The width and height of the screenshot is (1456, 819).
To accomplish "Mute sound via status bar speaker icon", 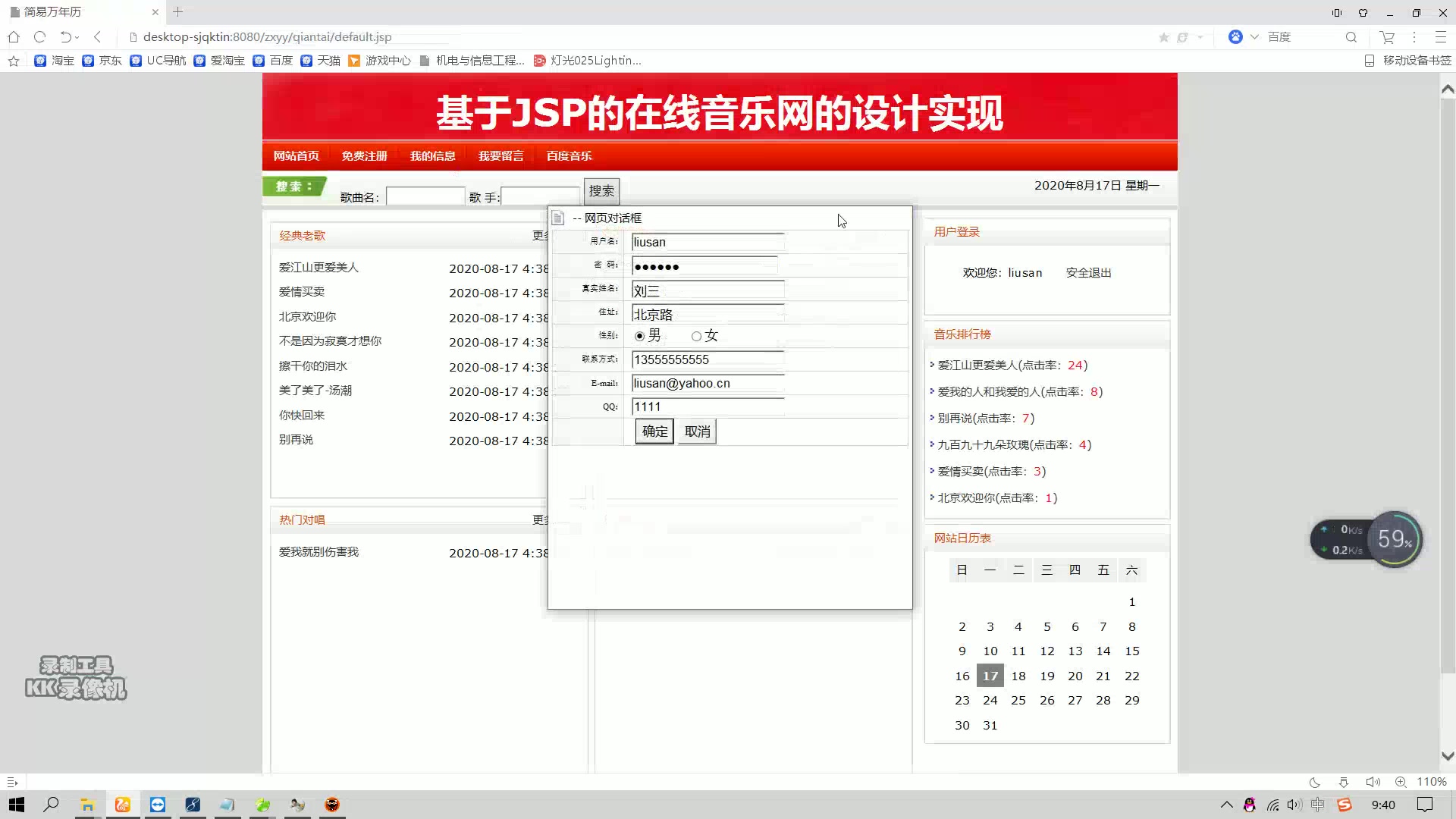I will pyautogui.click(x=1373, y=782).
